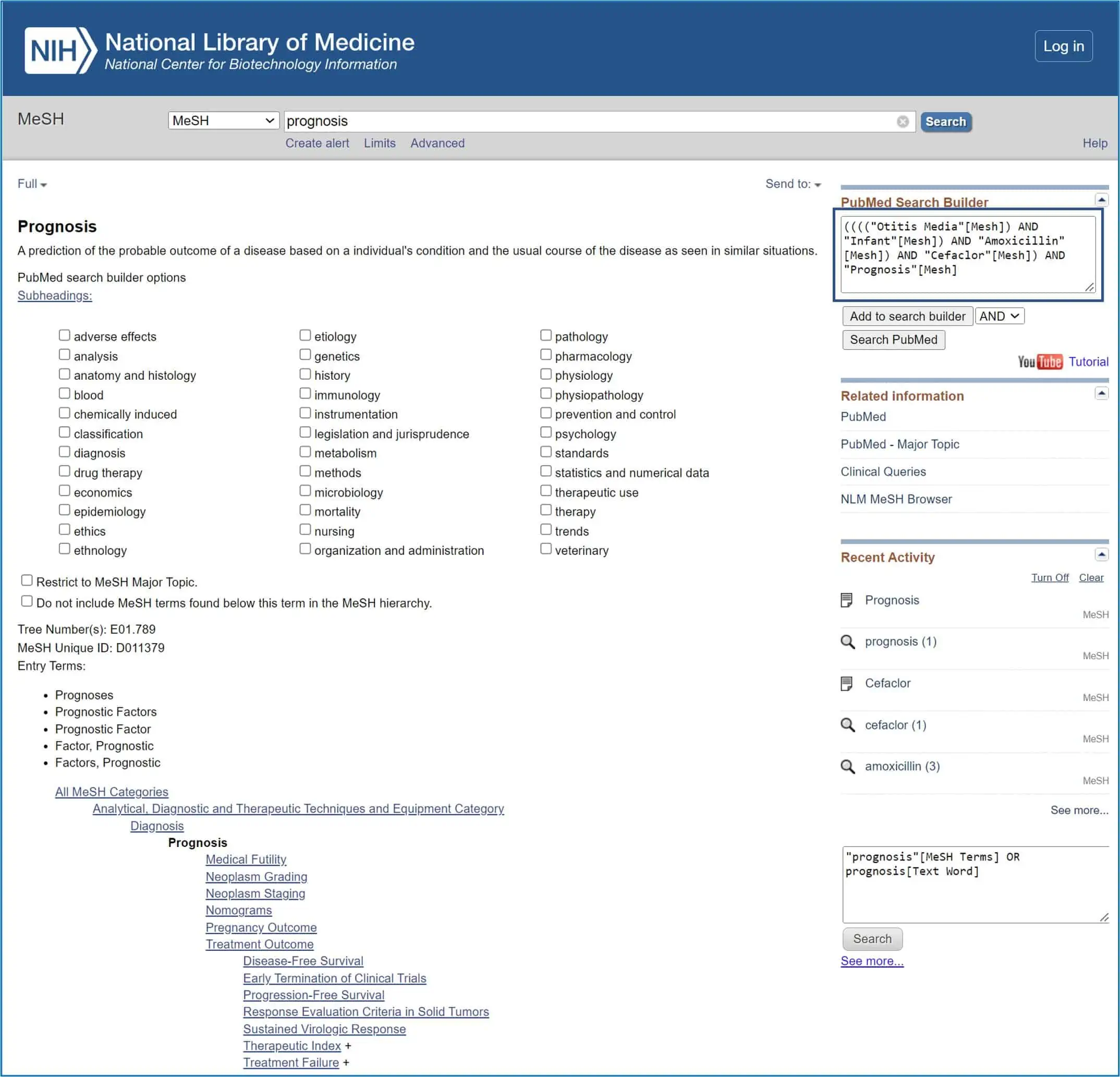
Task: Expand the Send to menu
Action: pos(793,184)
